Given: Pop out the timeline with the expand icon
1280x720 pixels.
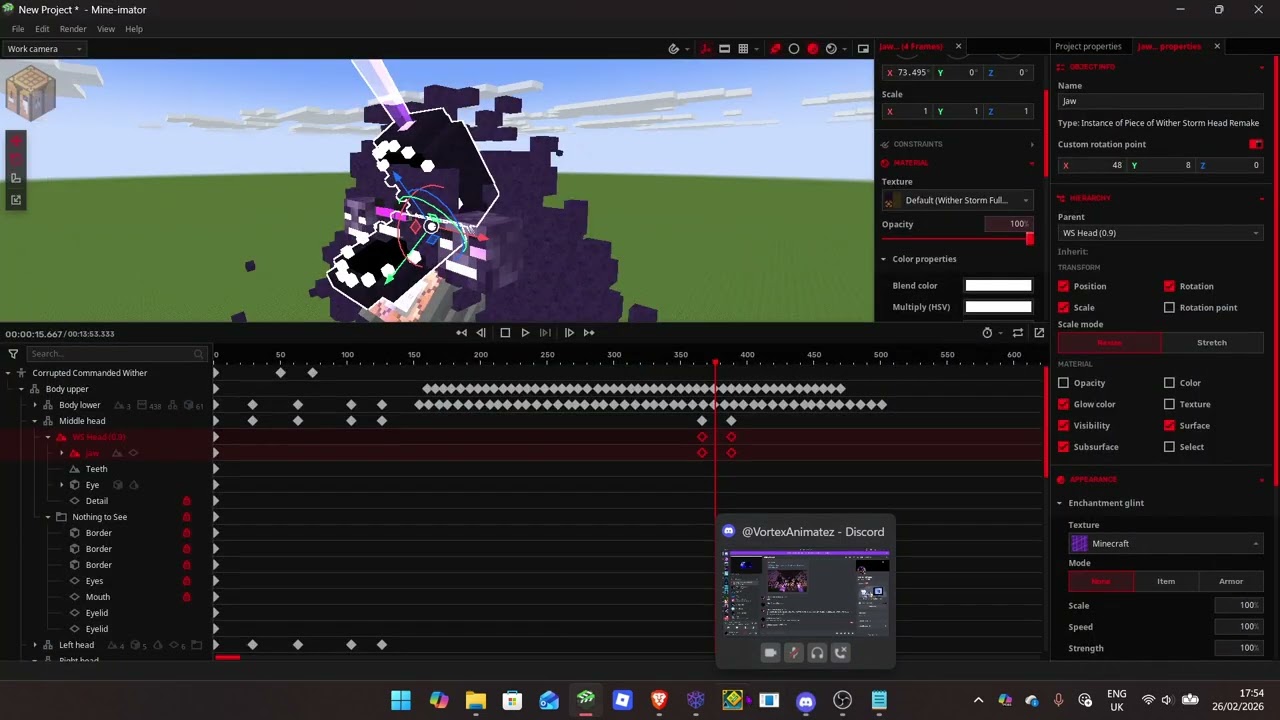Looking at the screenshot, I should pos(1039,333).
